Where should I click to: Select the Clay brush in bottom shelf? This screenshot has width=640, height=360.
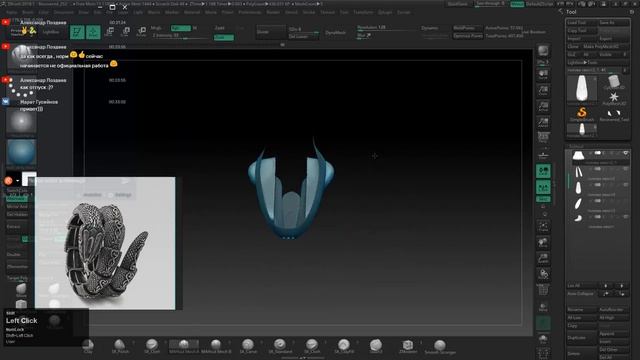tap(88, 346)
